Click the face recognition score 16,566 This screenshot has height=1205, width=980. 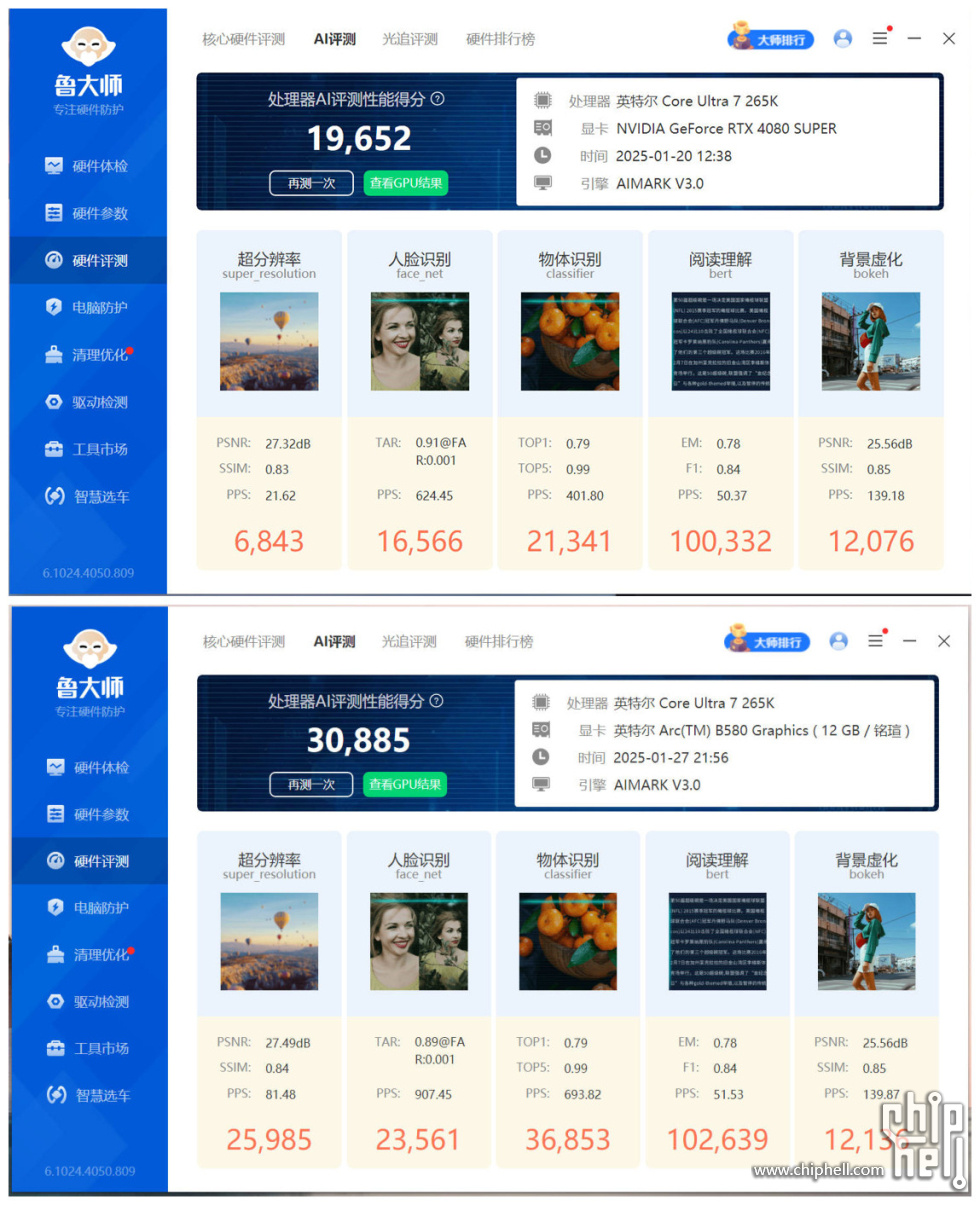[x=420, y=542]
